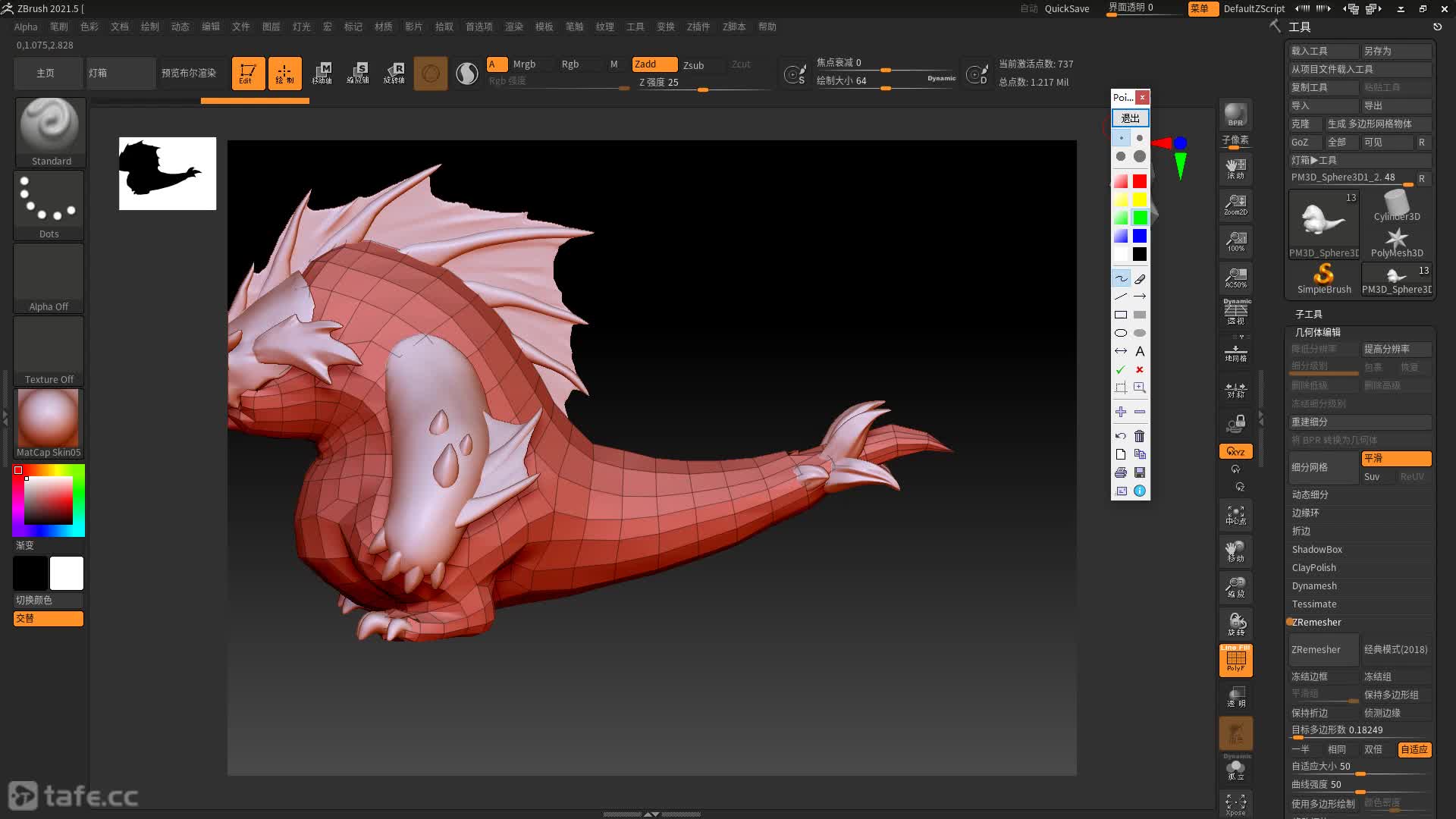Toggle PolyF line fill display

pos(1235,660)
